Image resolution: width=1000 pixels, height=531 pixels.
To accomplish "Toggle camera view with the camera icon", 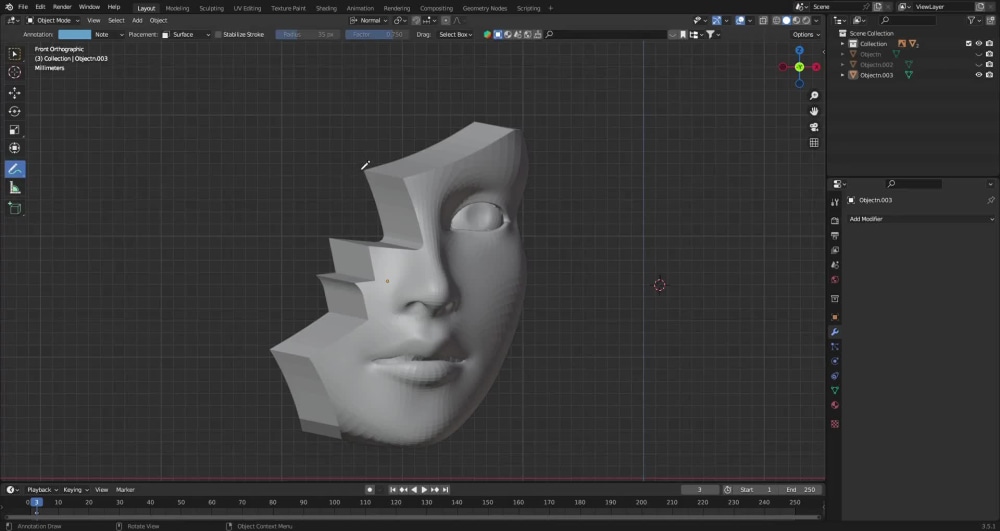I will click(814, 127).
